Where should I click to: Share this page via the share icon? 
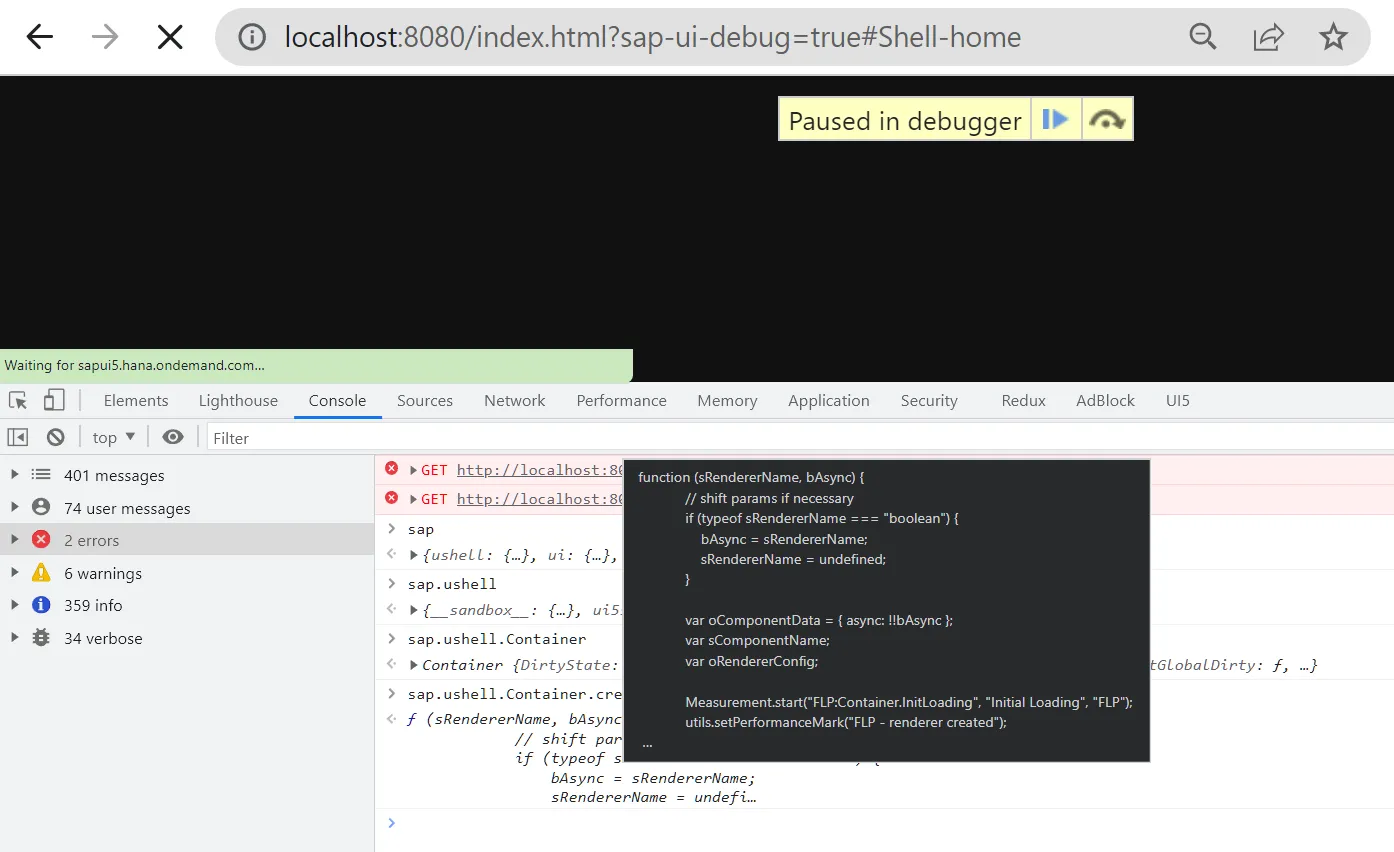point(1268,38)
